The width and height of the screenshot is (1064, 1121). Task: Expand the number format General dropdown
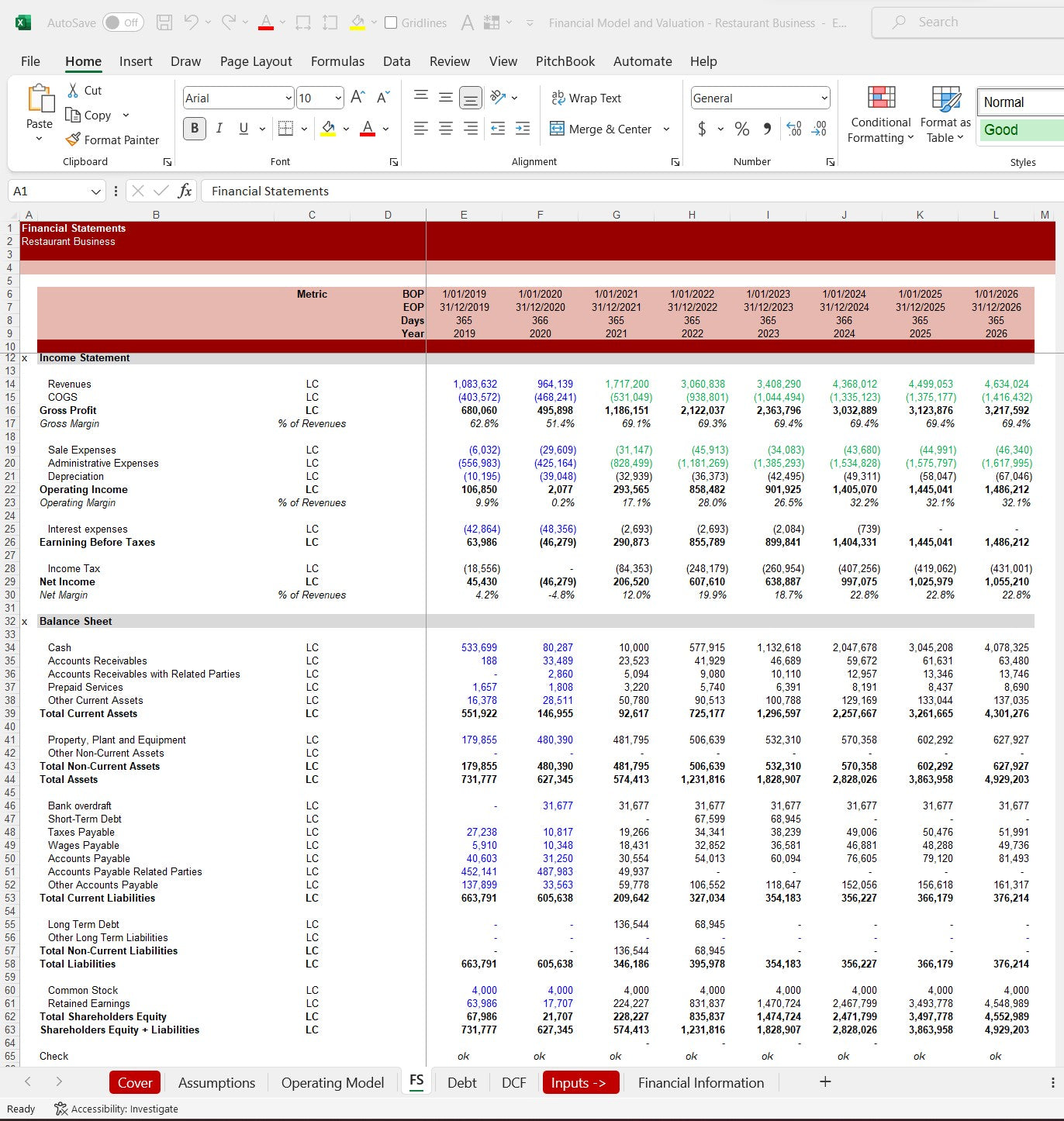pyautogui.click(x=824, y=98)
